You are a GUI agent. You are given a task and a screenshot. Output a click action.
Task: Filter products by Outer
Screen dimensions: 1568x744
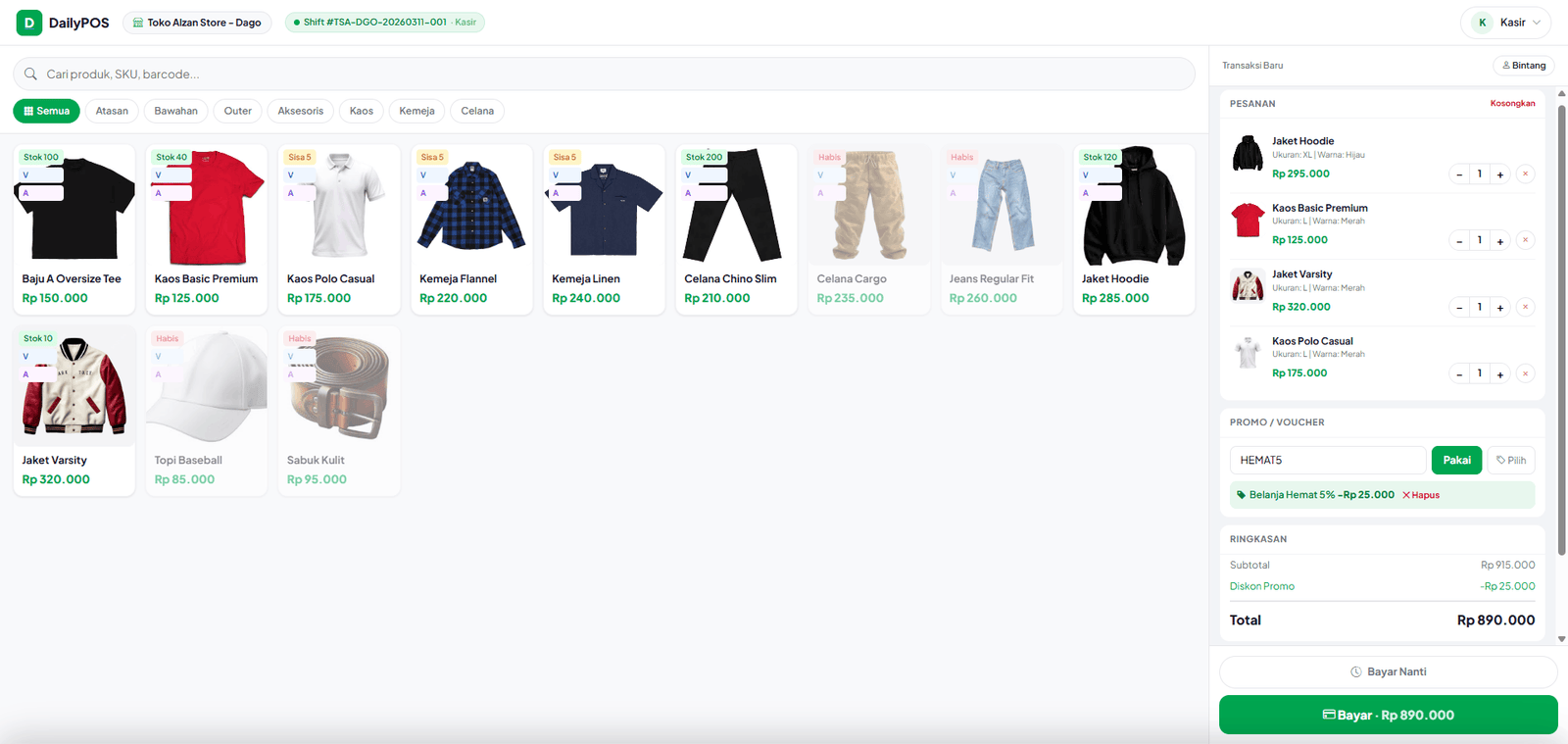click(237, 111)
